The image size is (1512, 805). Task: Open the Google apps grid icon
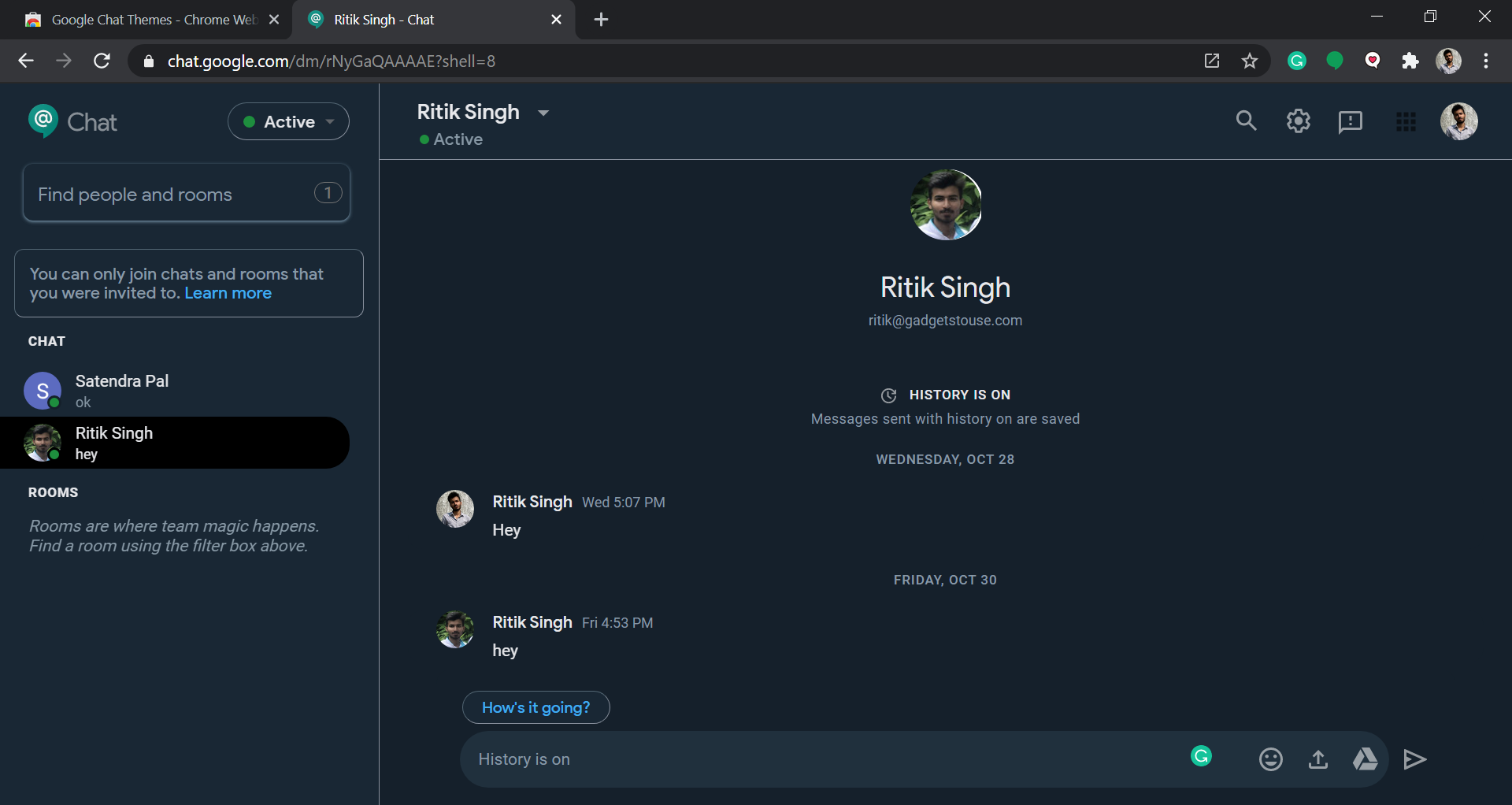coord(1406,122)
